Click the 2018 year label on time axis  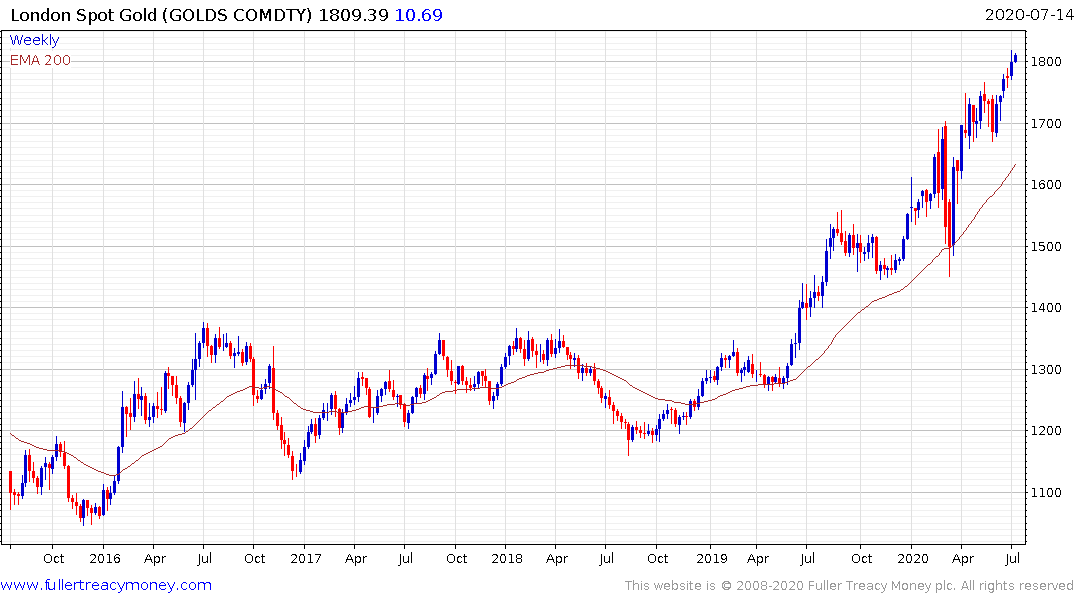[507, 558]
